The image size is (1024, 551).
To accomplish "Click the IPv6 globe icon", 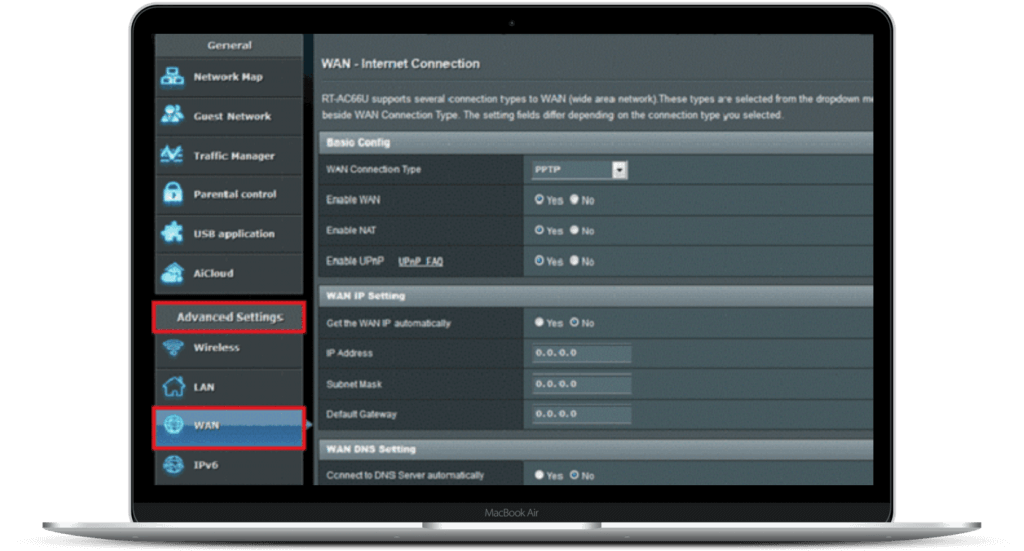I will 173,464.
